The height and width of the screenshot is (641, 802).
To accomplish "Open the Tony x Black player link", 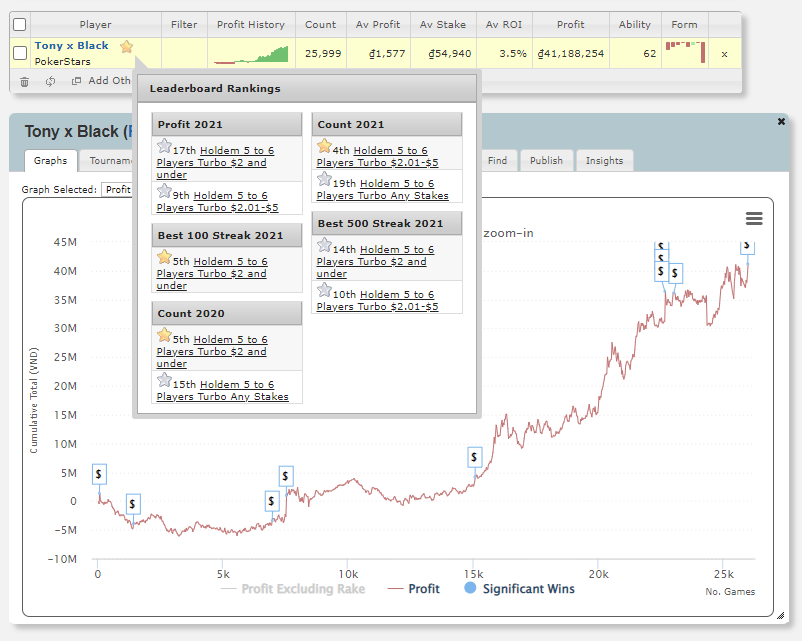I will (x=72, y=46).
